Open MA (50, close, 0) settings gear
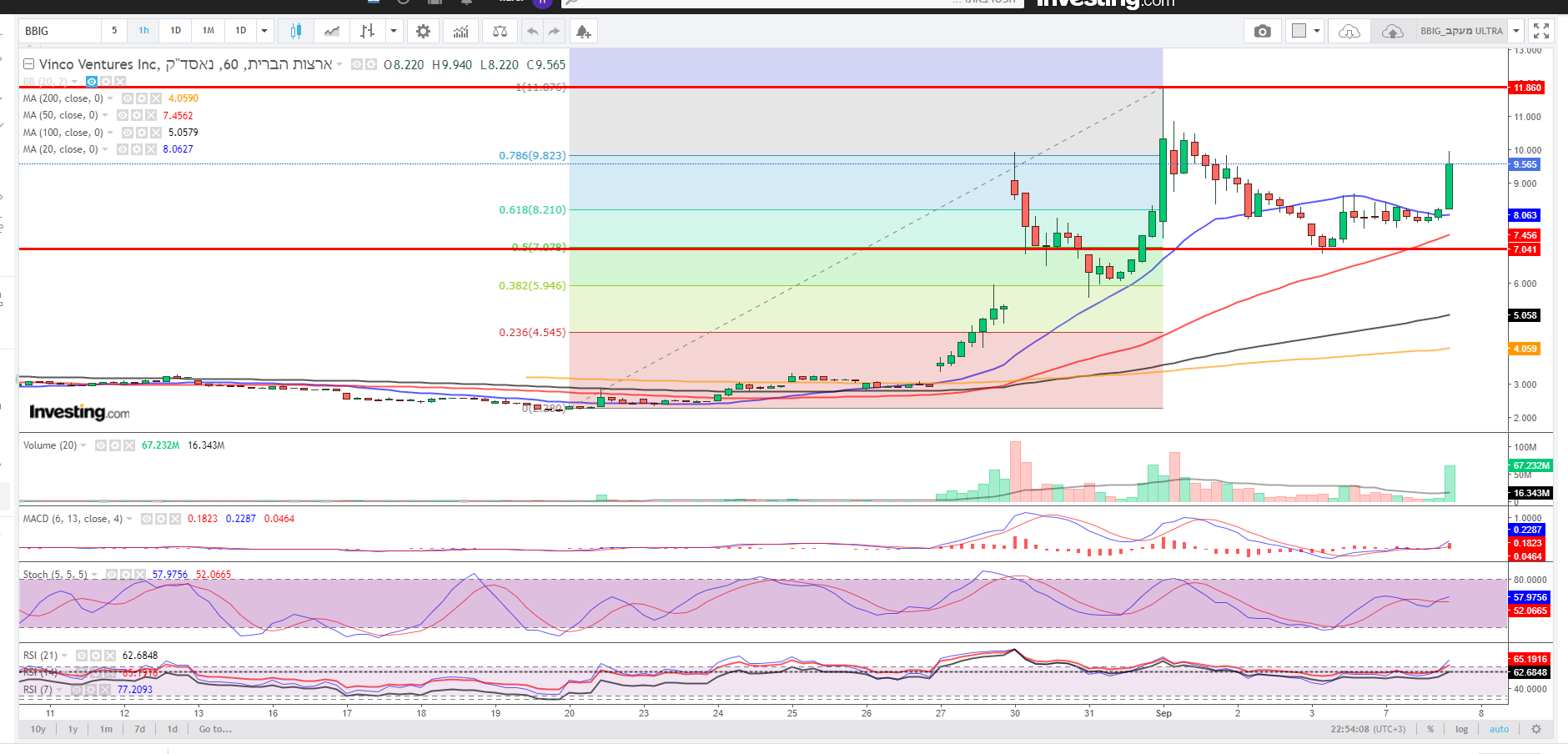The width and height of the screenshot is (1568, 754). [137, 115]
